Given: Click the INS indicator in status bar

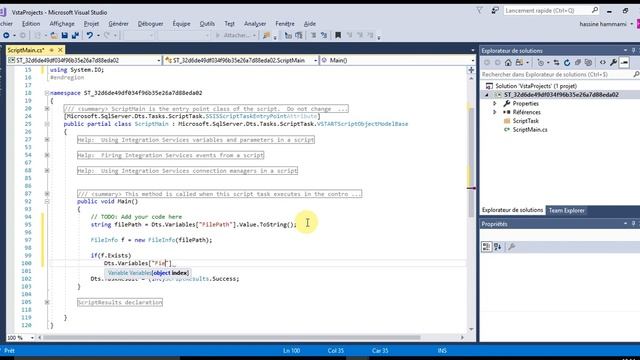Looking at the screenshot, I should coord(442,351).
